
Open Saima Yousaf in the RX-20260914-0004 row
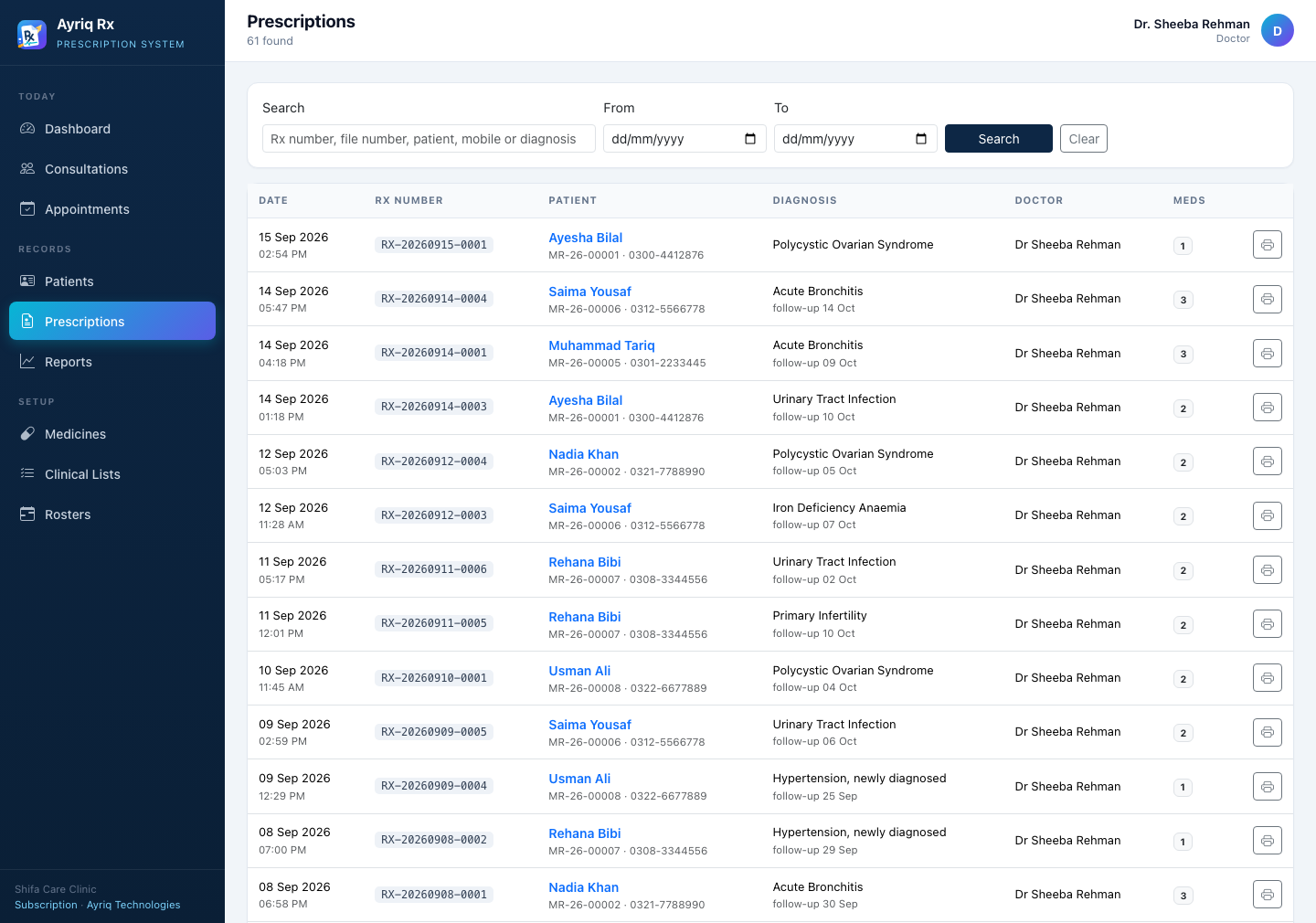(x=589, y=292)
